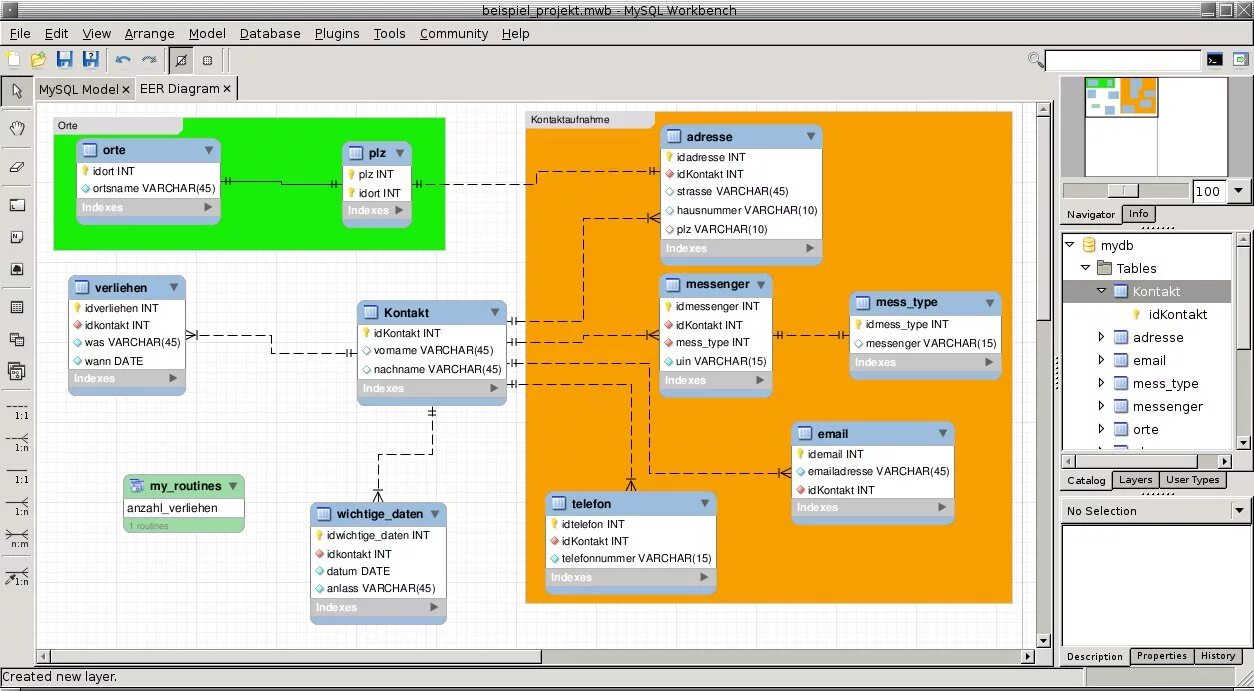Switch to the Info tab
This screenshot has width=1254, height=691.
pyautogui.click(x=1139, y=214)
